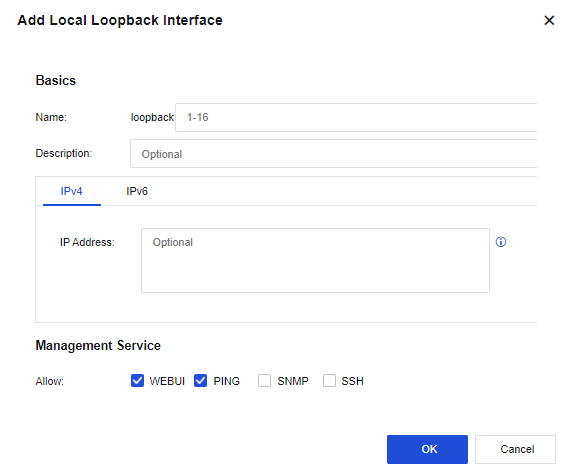Uncheck the PING management service
Viewport: 571px width, 476px height.
(x=200, y=381)
